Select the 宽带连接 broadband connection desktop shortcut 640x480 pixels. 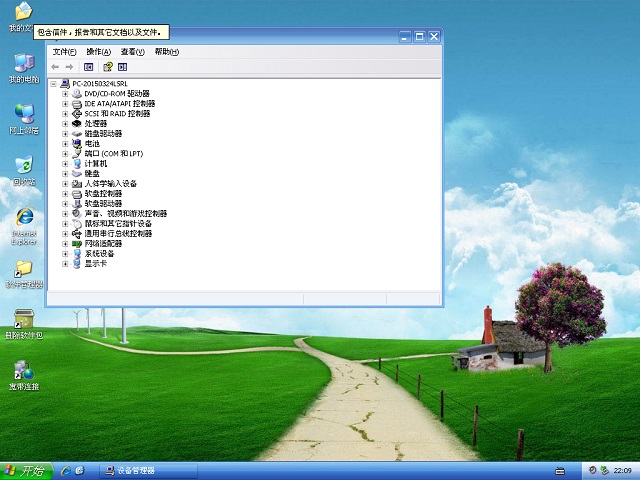23,370
